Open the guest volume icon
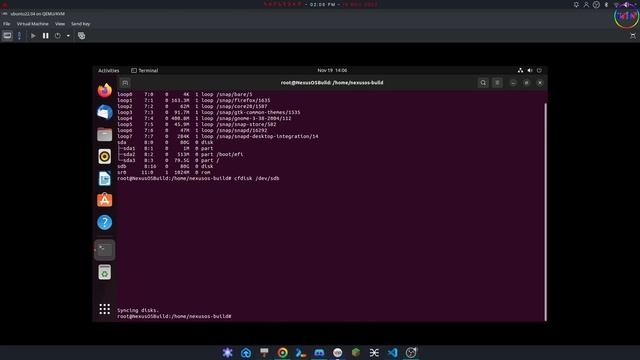This screenshot has height=360, width=640. (530, 71)
